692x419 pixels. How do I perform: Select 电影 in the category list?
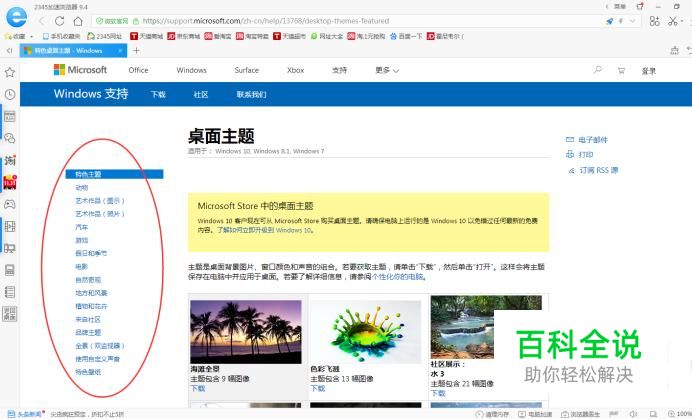[82, 267]
